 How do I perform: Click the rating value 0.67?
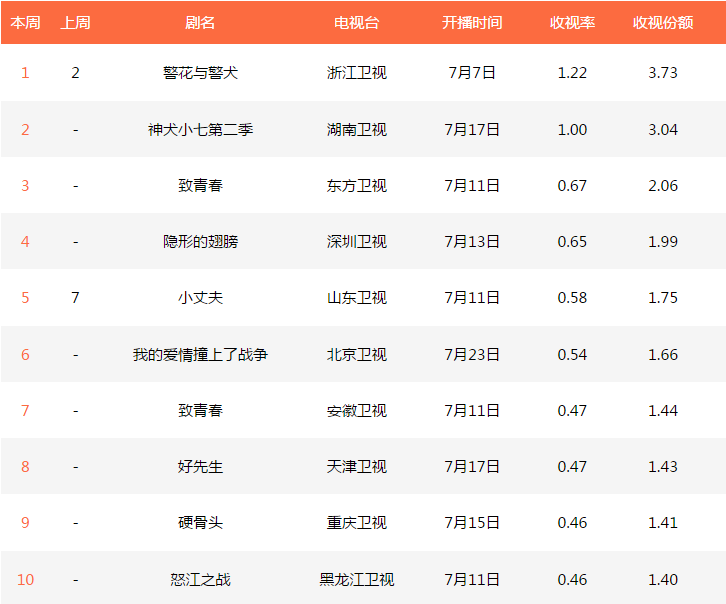pos(572,186)
